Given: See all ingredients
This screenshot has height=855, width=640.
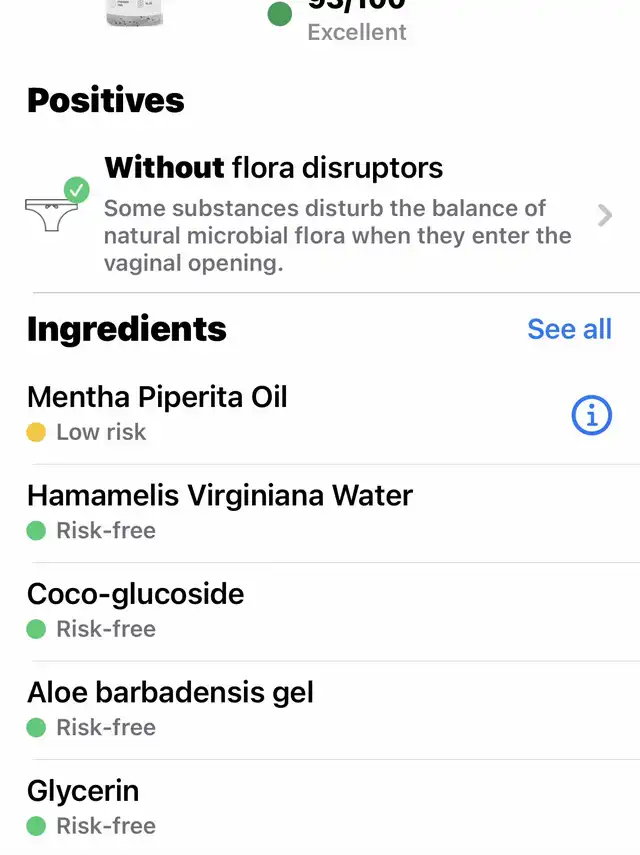Looking at the screenshot, I should pyautogui.click(x=569, y=329).
